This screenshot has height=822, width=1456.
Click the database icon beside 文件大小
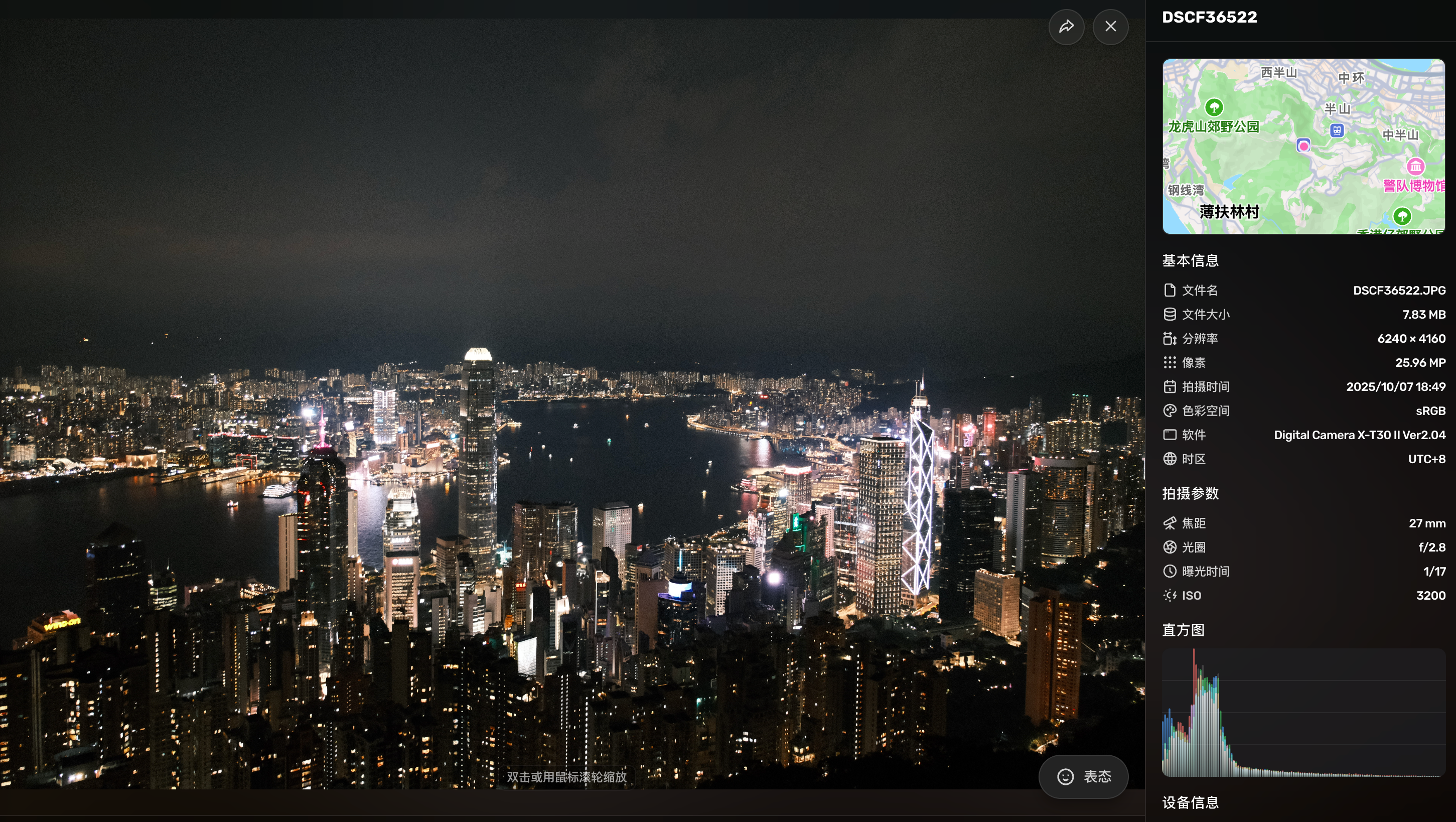1170,314
